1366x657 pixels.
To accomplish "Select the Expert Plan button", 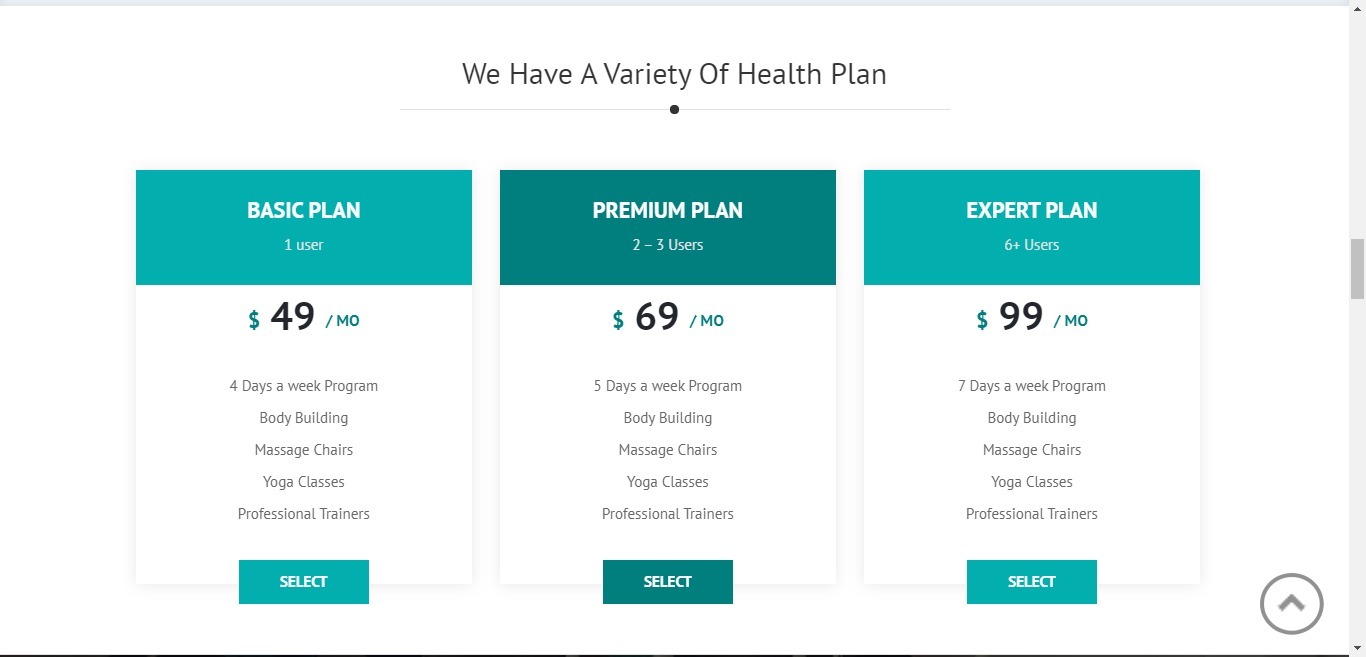I will click(1032, 582).
